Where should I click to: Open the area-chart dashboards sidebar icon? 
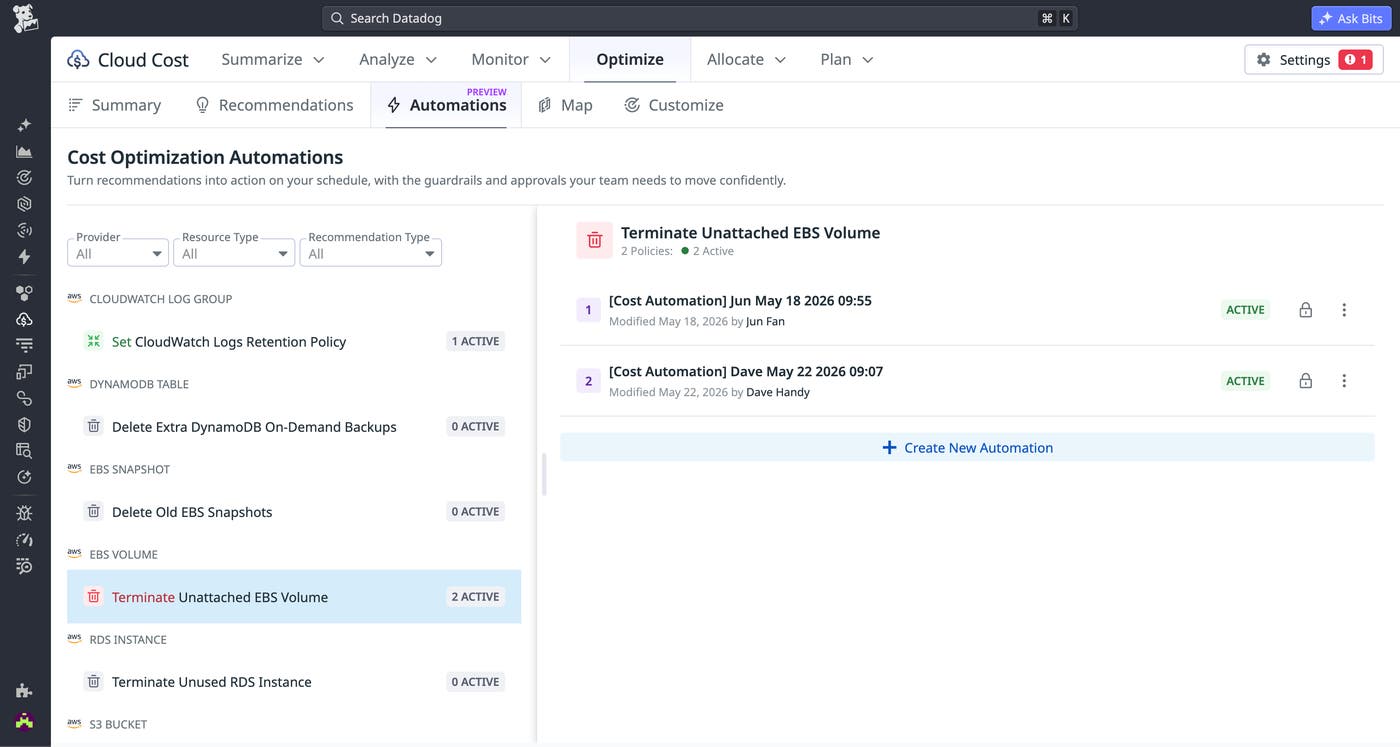(x=24, y=151)
